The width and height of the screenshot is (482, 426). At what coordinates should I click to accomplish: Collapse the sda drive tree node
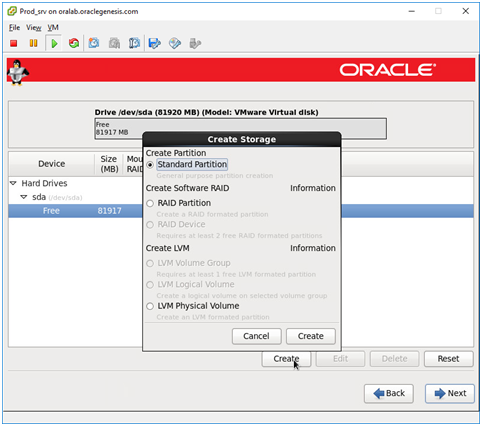click(x=24, y=197)
